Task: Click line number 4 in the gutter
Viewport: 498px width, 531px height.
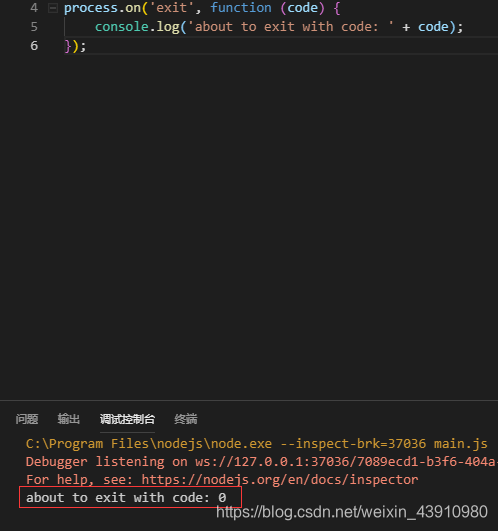Action: point(34,8)
